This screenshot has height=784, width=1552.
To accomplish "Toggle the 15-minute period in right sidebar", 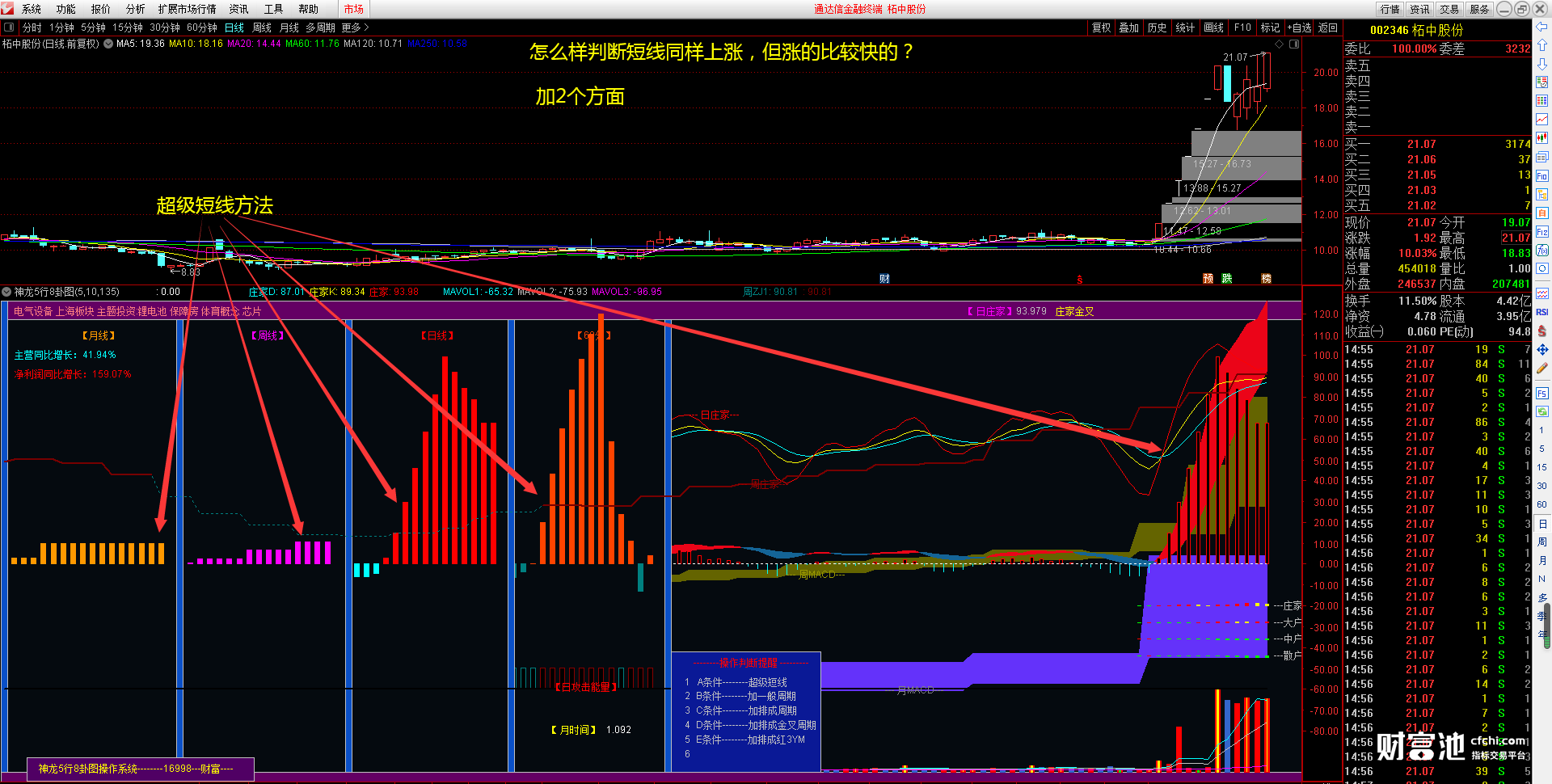I will [x=1542, y=467].
